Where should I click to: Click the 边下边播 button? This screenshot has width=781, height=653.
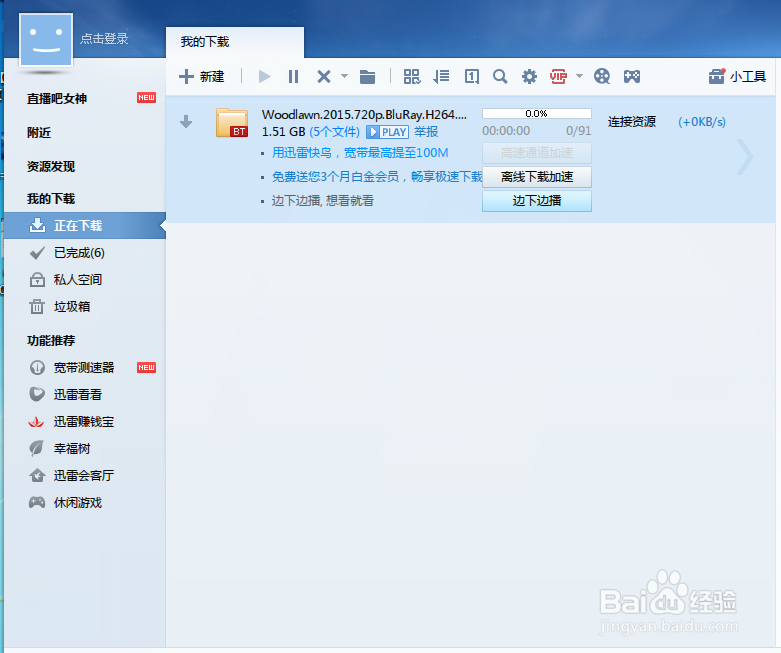tap(537, 201)
